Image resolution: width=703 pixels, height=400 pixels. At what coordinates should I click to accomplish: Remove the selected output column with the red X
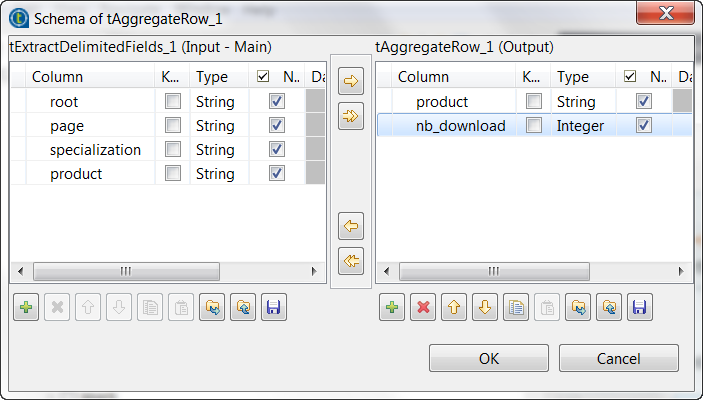(x=423, y=308)
